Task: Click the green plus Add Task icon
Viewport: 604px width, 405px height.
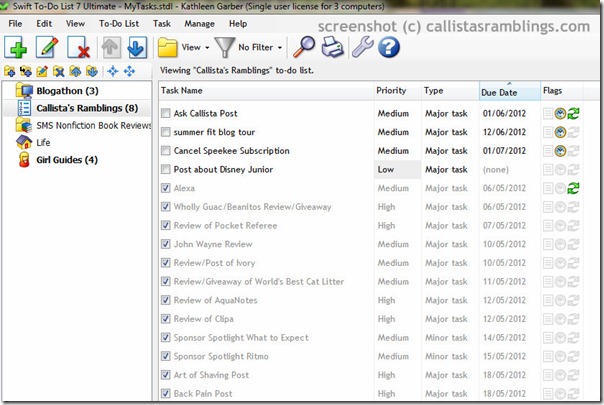Action: [x=17, y=47]
